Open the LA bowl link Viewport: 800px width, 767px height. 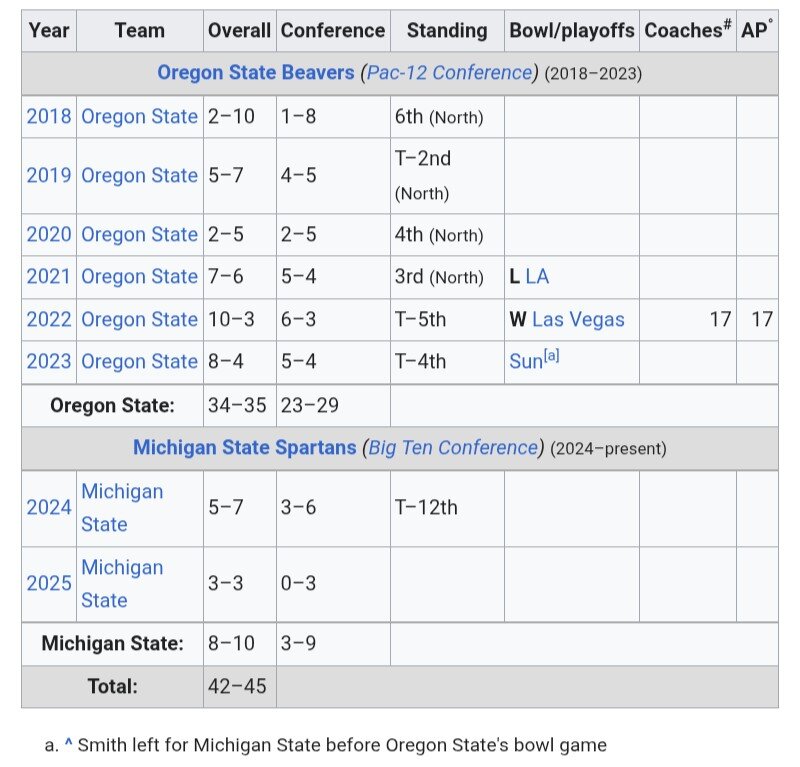coord(537,276)
